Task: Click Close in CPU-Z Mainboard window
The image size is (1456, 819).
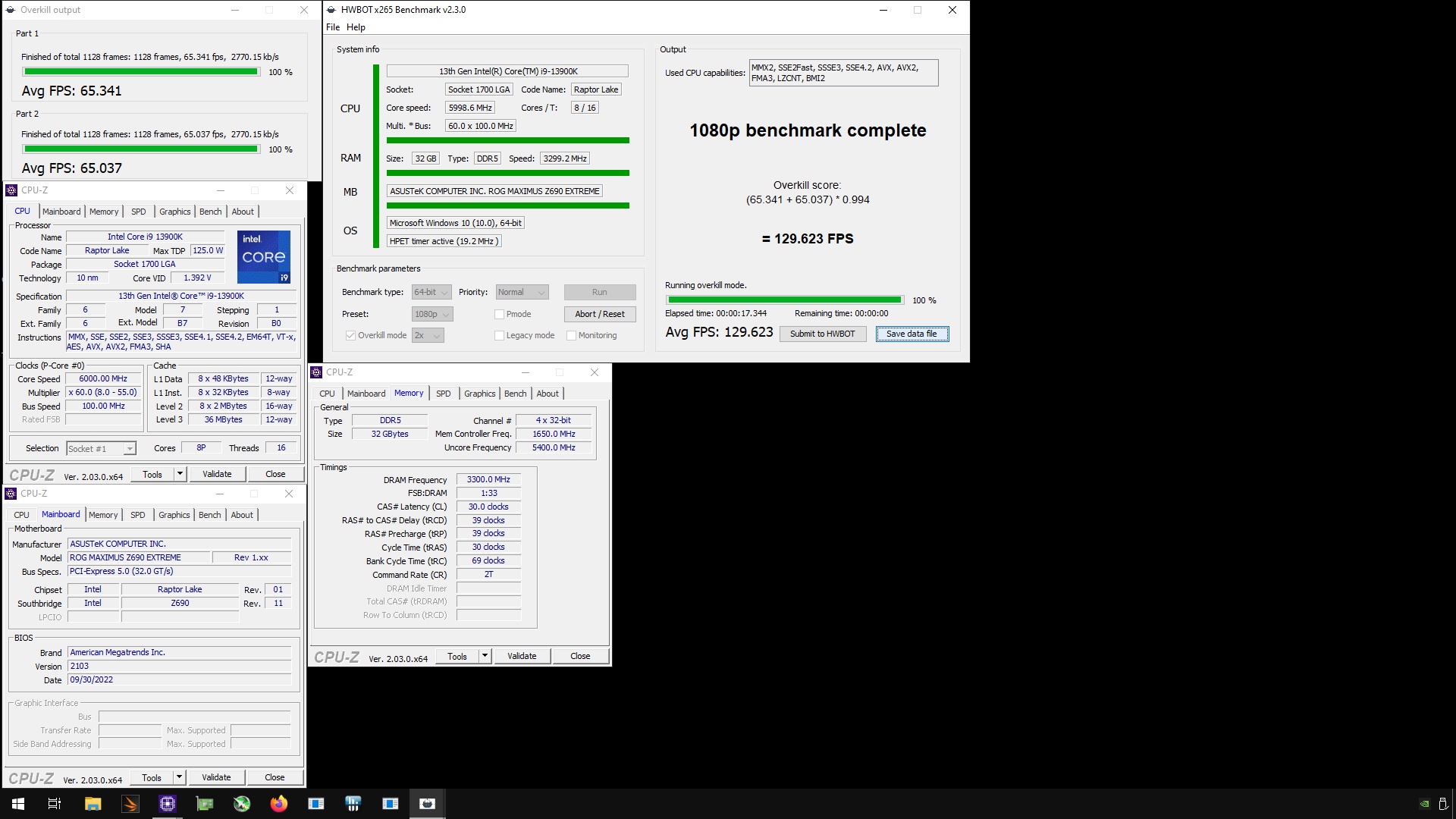Action: (x=275, y=777)
